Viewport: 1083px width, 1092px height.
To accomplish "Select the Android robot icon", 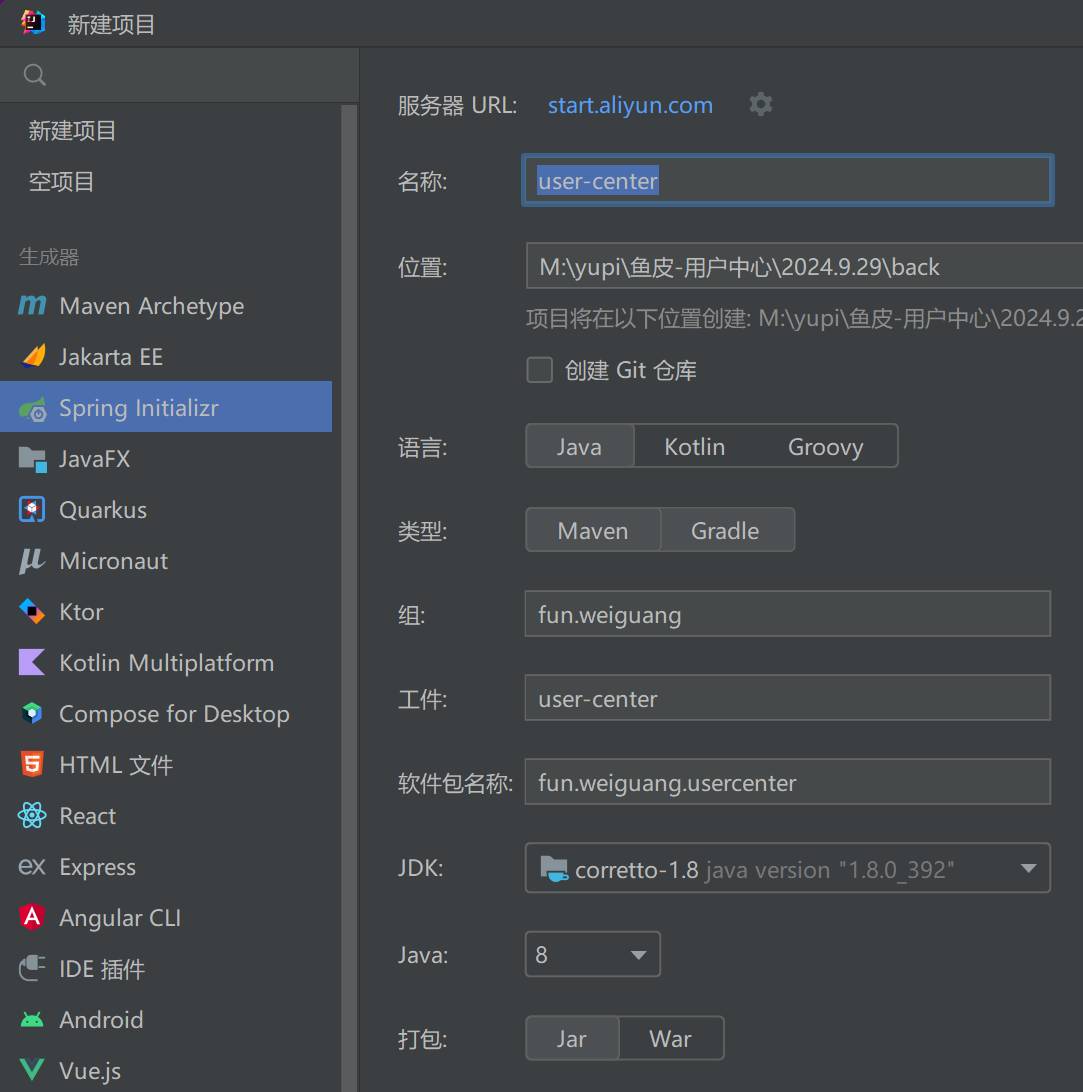I will [32, 1020].
